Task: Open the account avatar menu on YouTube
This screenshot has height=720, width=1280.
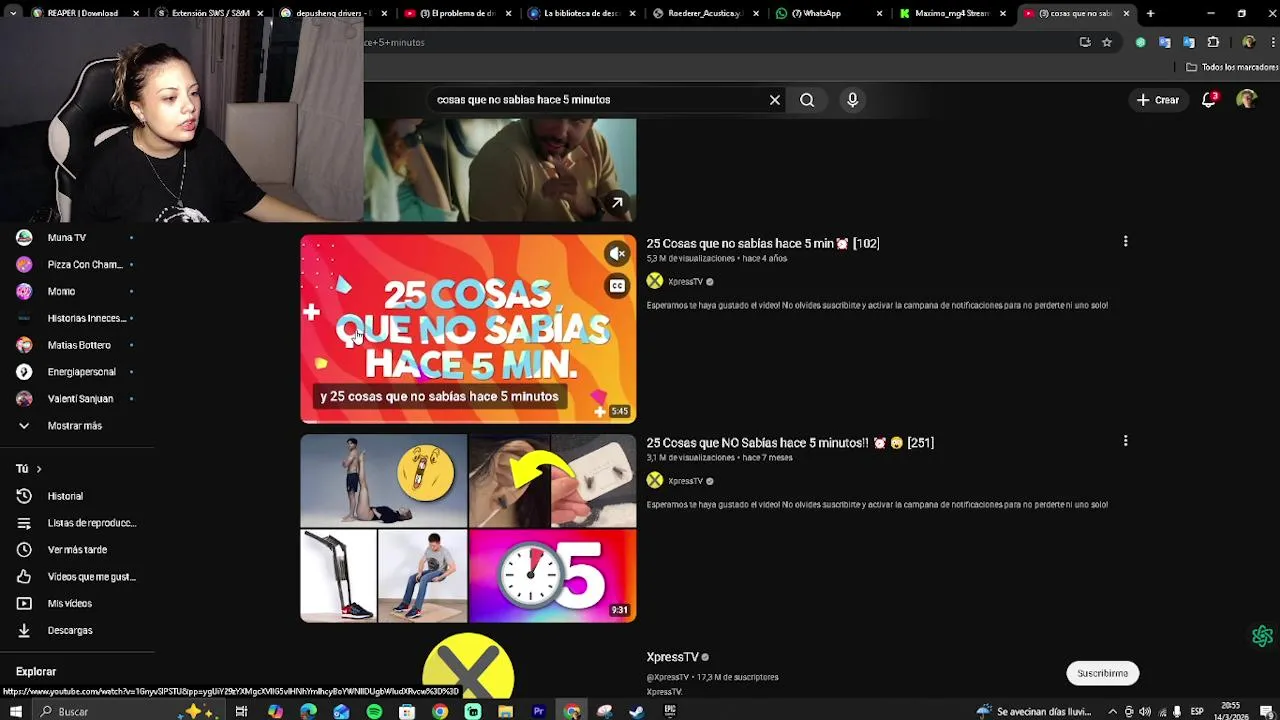Action: point(1246,100)
